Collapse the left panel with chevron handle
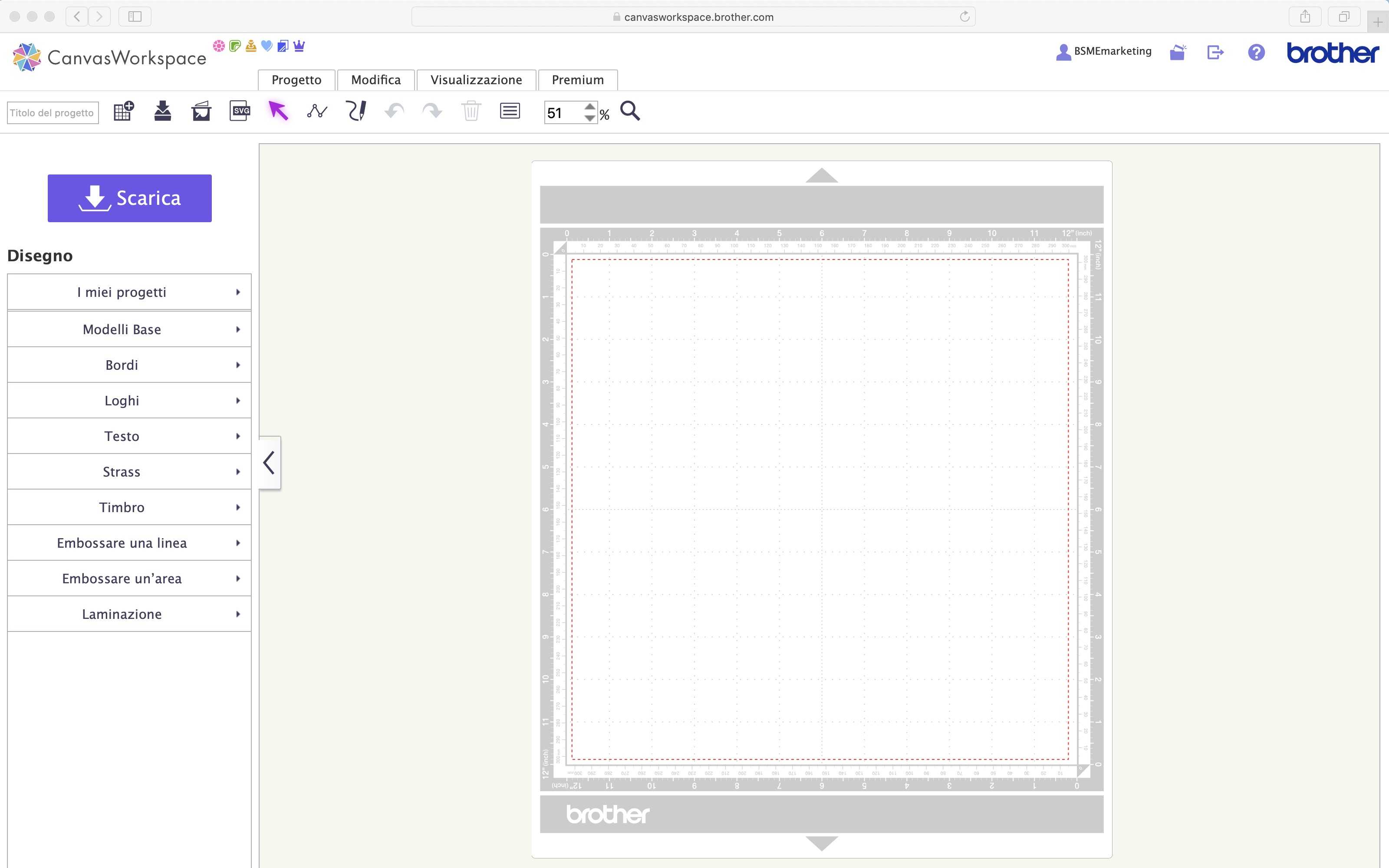 pyautogui.click(x=269, y=463)
